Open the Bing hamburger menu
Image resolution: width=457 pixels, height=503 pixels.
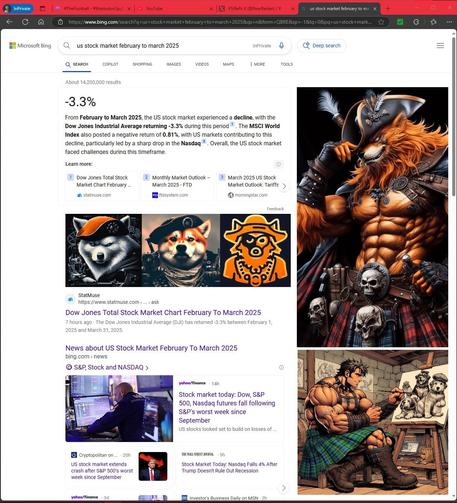coord(440,45)
